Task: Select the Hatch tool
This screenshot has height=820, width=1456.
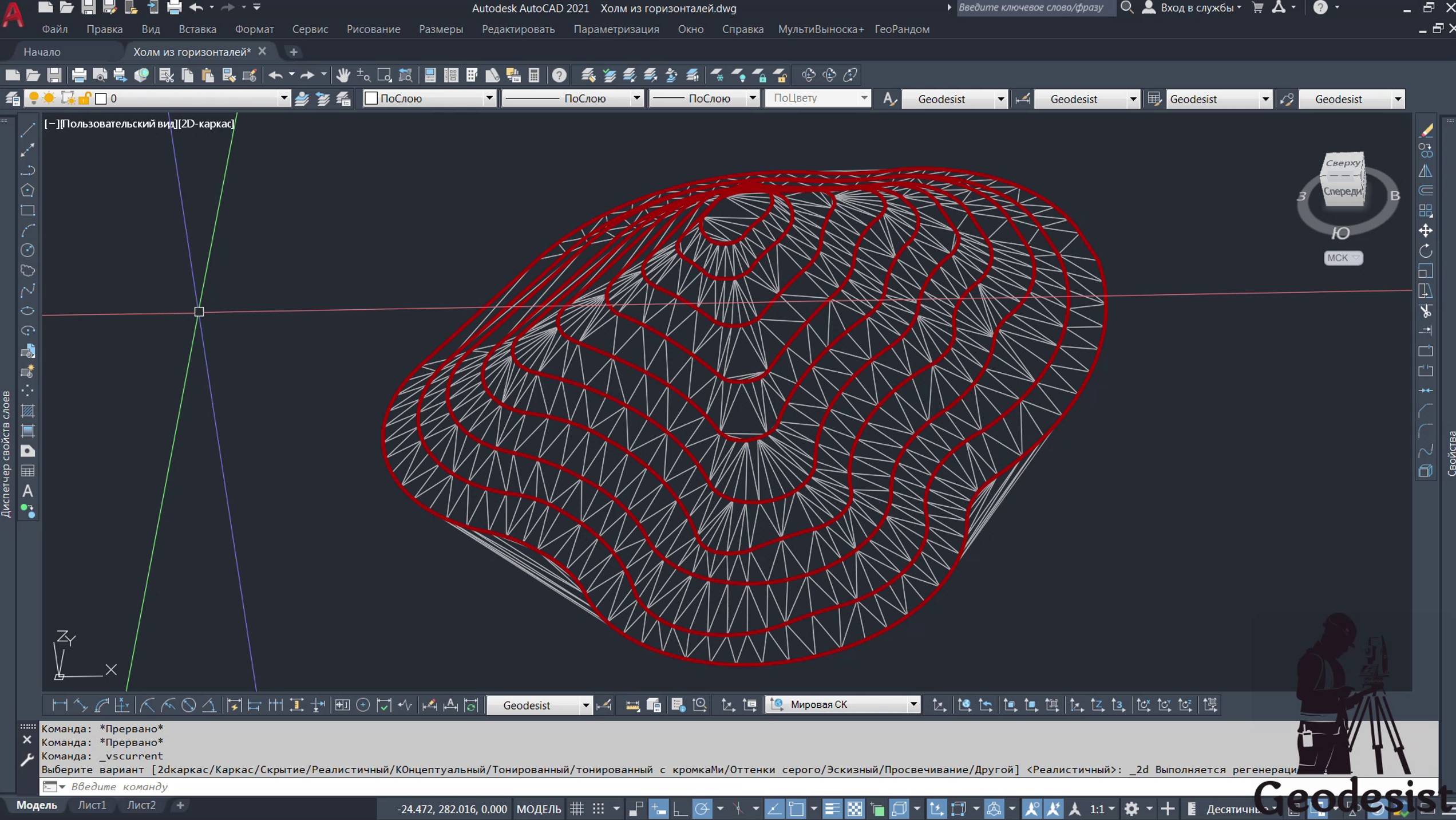Action: (27, 411)
